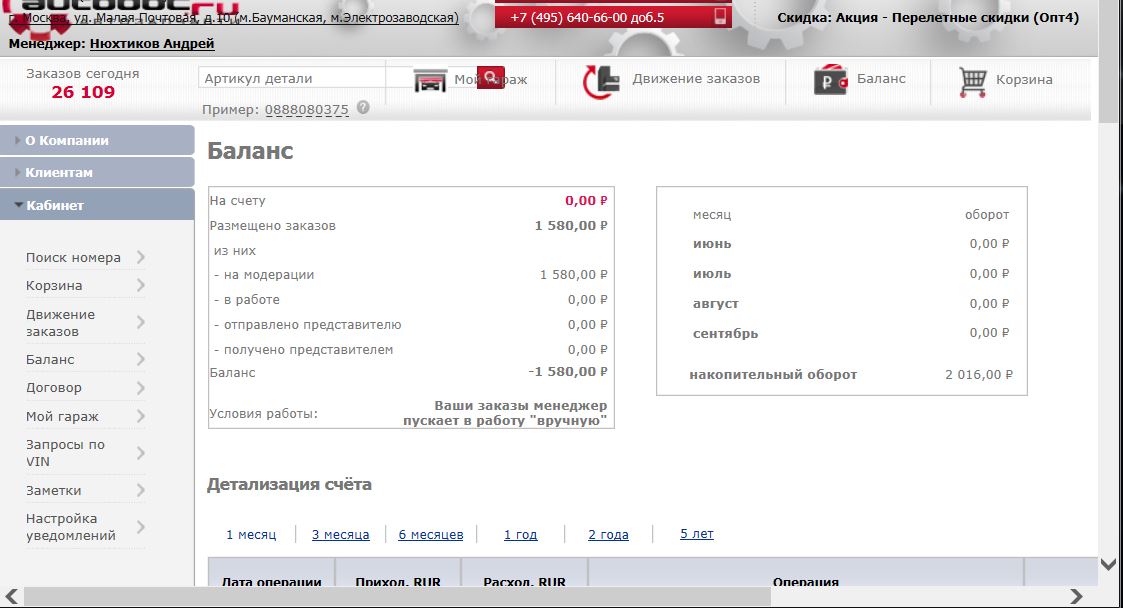Screen dimensions: 1123x608
Task: Select the 3 месяца period tab
Action: [340, 535]
